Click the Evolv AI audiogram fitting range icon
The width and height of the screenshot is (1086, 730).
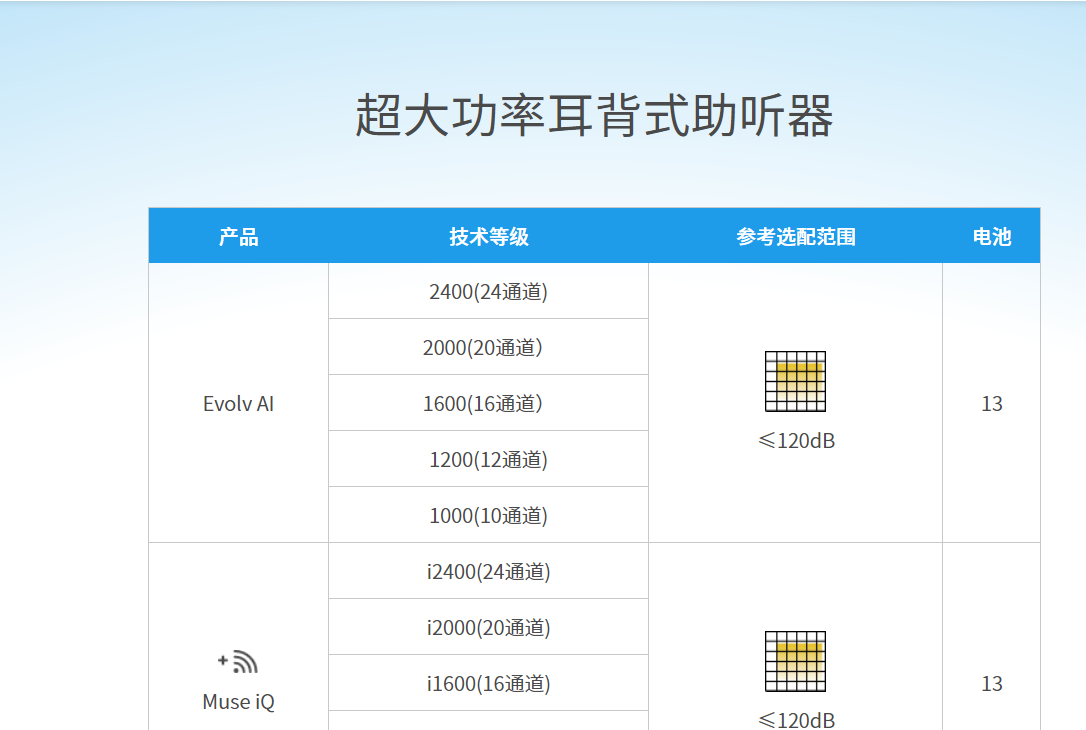(795, 382)
